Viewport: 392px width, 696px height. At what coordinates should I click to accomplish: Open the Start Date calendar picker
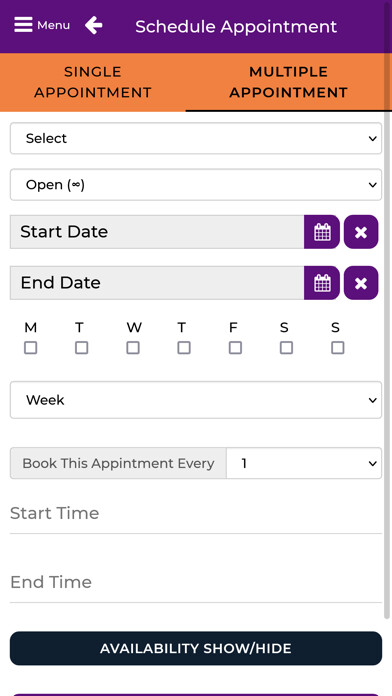(322, 232)
